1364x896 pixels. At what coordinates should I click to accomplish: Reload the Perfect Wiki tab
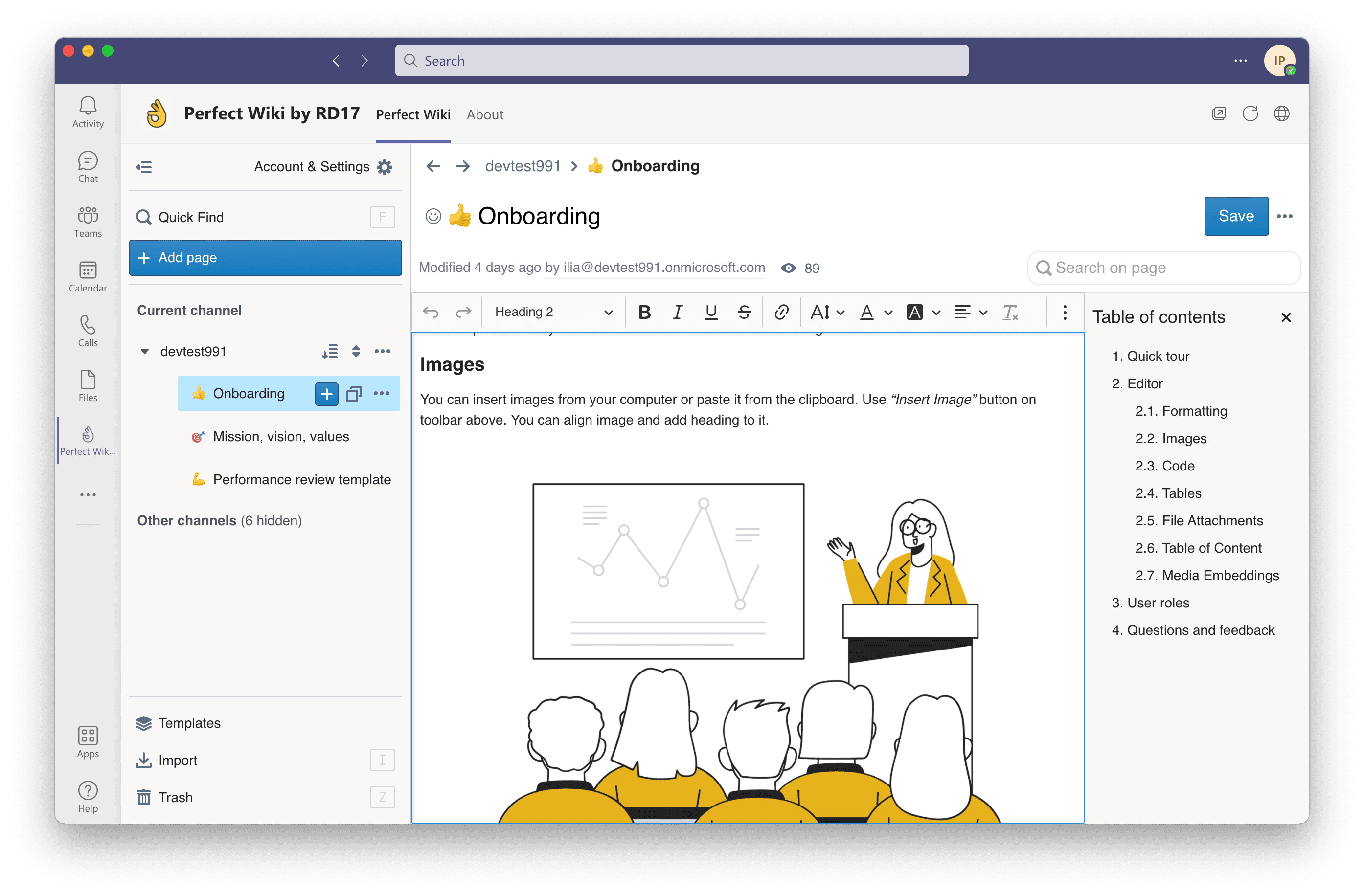(x=1250, y=113)
